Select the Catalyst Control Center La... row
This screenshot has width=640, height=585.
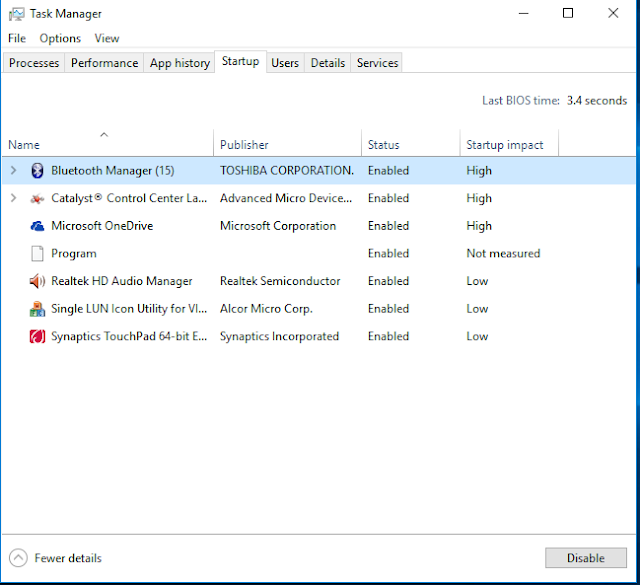(x=319, y=198)
